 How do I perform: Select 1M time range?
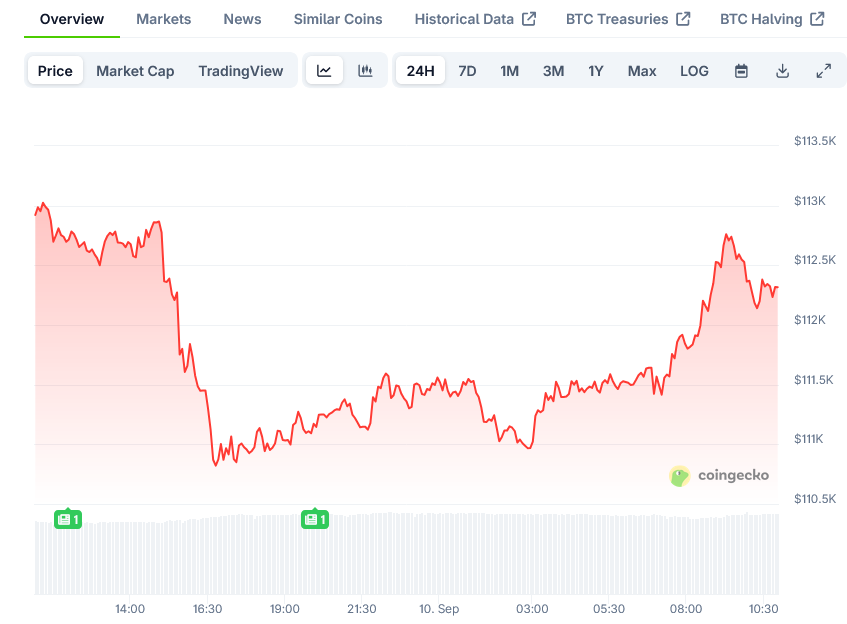pos(509,71)
